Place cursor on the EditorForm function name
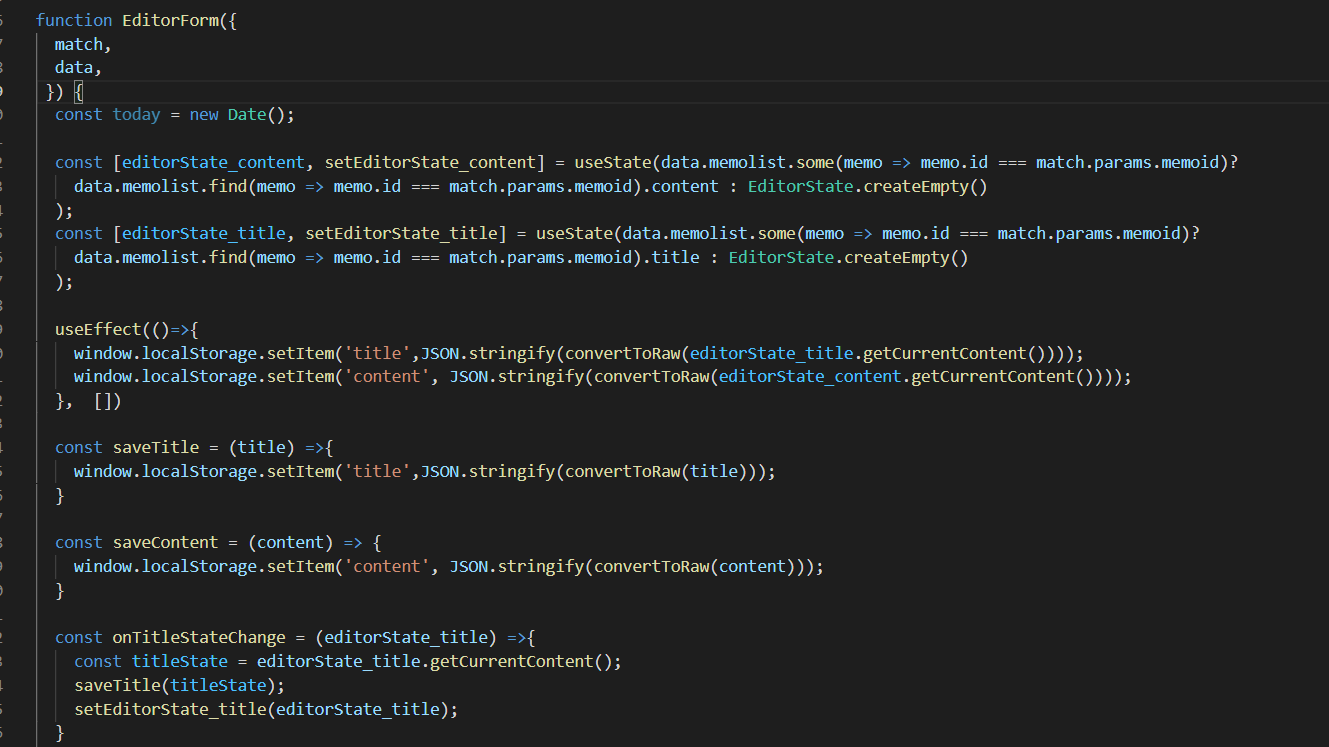The height and width of the screenshot is (747, 1329). click(x=171, y=20)
